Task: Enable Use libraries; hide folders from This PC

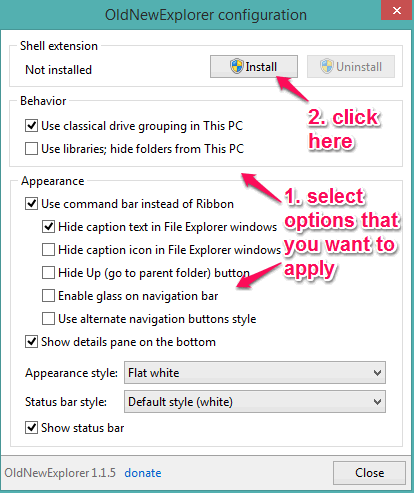Action: coord(31,149)
